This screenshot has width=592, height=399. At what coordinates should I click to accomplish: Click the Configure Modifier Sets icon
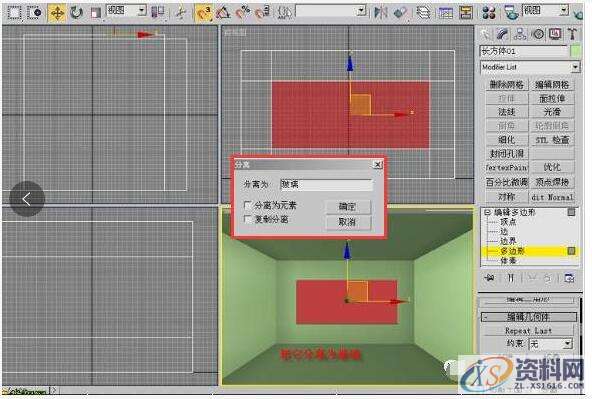tap(569, 278)
